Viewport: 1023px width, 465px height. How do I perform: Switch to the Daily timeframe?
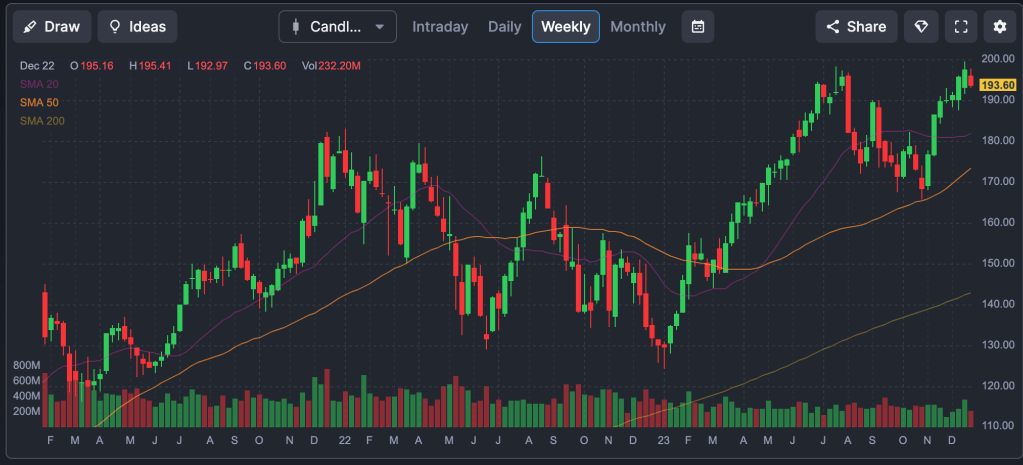(504, 27)
